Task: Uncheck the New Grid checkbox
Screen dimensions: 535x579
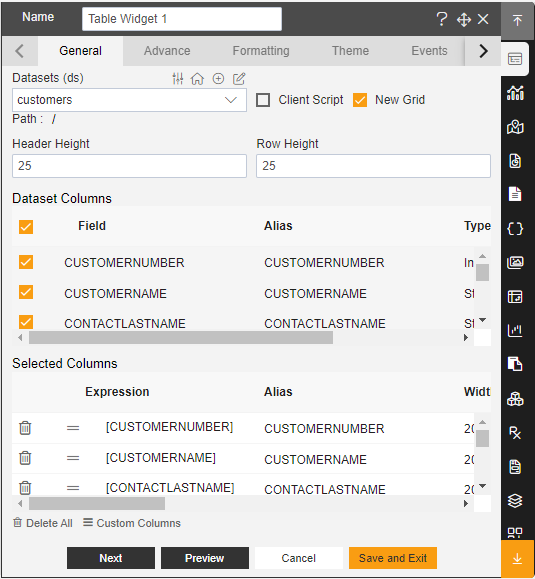Action: pyautogui.click(x=360, y=100)
